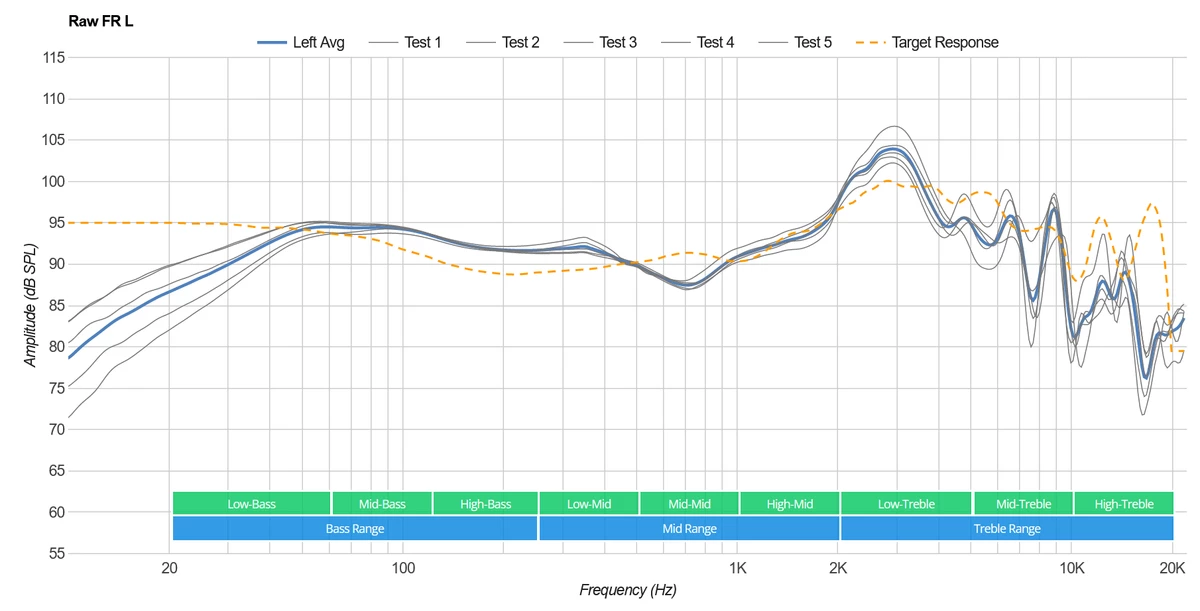Image resolution: width=1200 pixels, height=611 pixels.
Task: Select the Mid-Treble band label
Action: [1023, 503]
